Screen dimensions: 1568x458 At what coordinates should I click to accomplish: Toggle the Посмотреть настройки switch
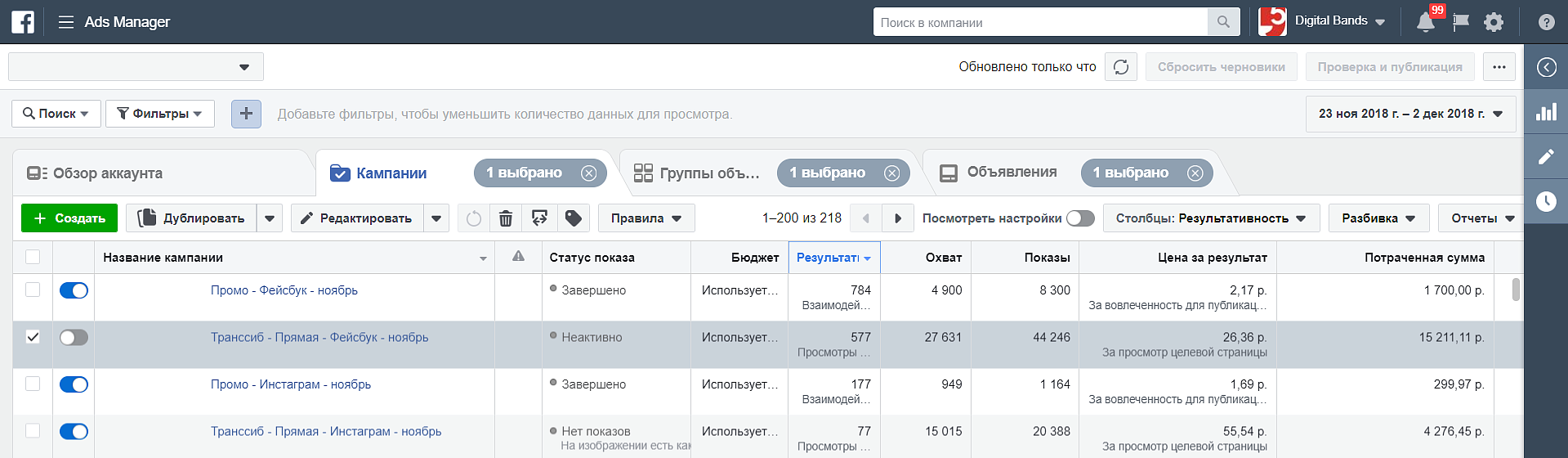(1080, 218)
